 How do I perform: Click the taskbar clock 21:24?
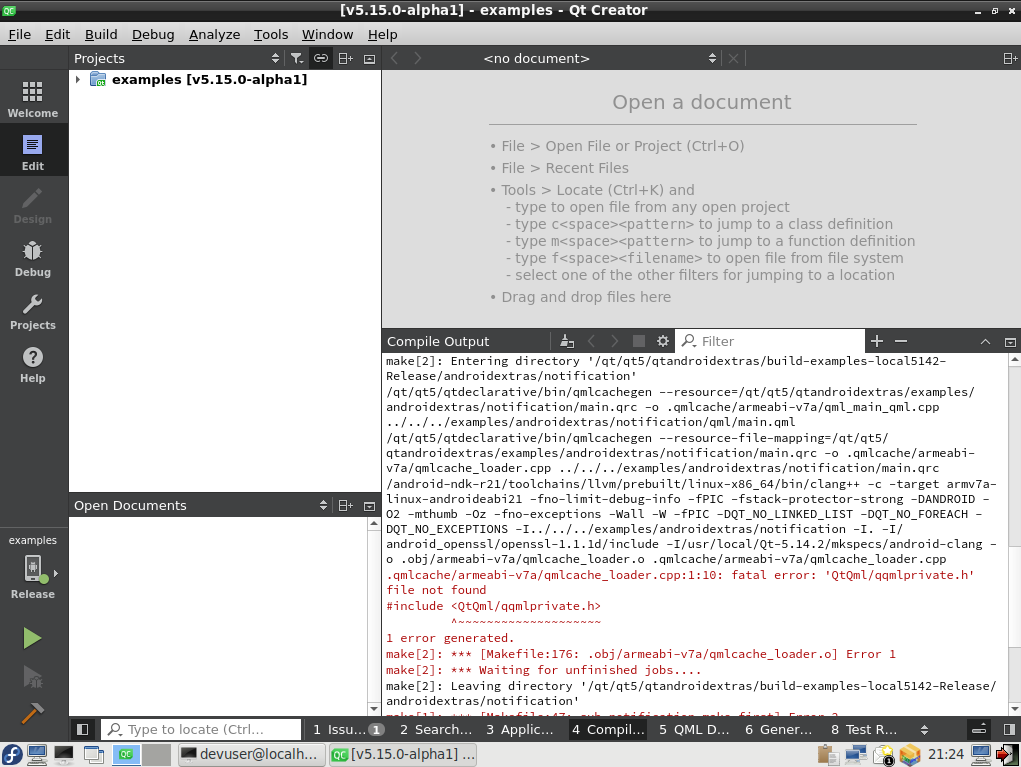[x=945, y=755]
